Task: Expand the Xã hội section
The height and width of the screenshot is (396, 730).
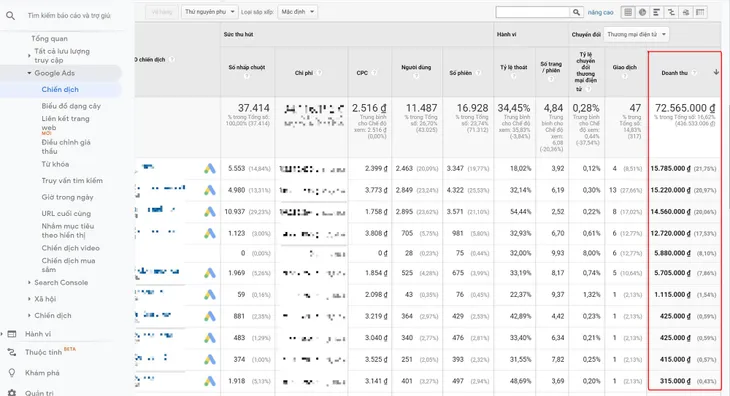Action: [x=29, y=299]
